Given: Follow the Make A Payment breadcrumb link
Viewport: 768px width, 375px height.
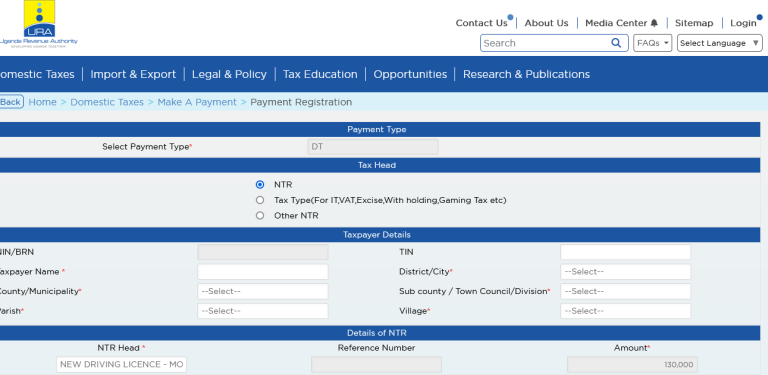Looking at the screenshot, I should 197,102.
